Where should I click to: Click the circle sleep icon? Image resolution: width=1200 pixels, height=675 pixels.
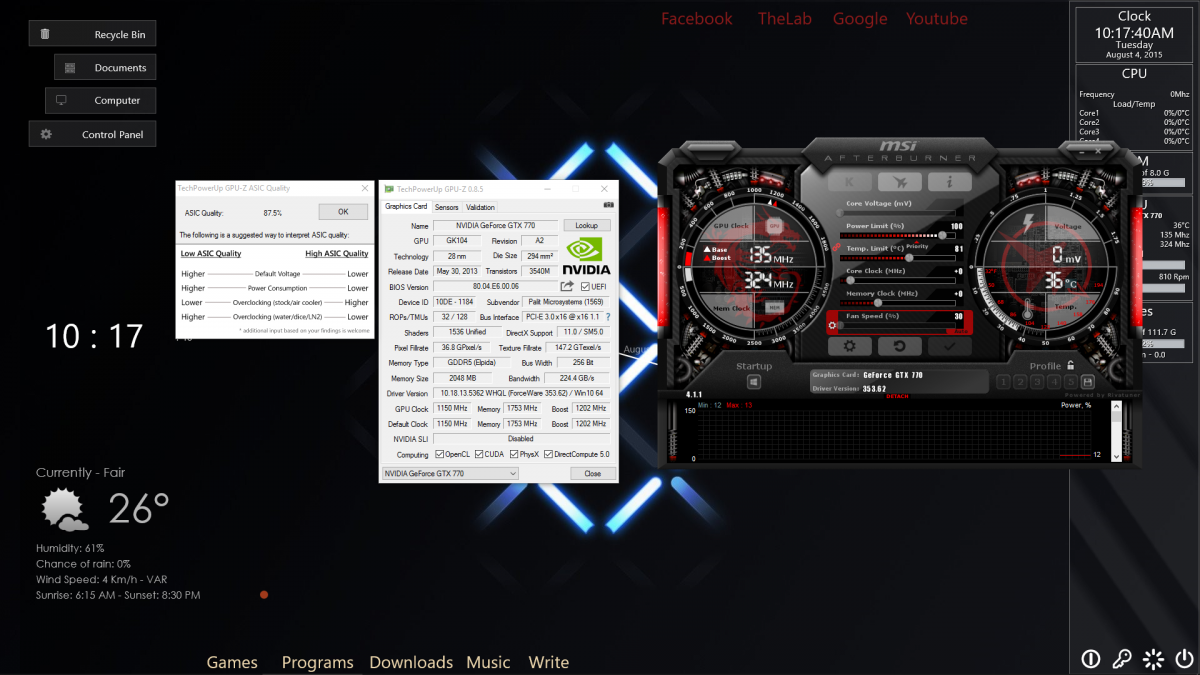pos(1091,658)
